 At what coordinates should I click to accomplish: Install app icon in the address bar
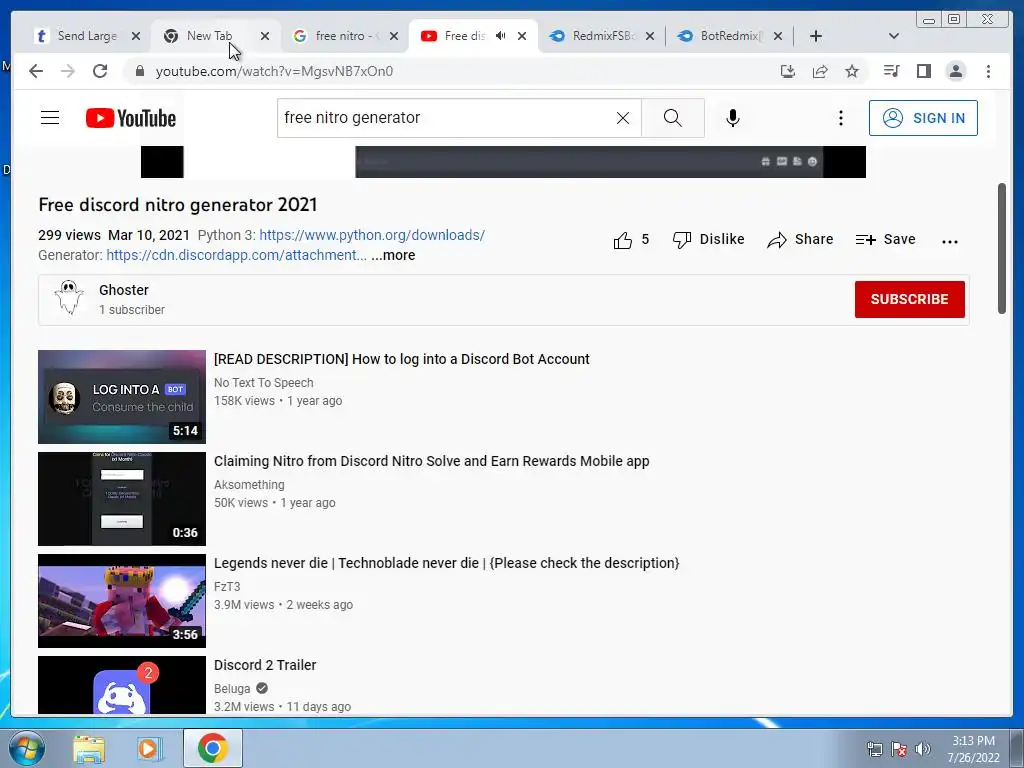pyautogui.click(x=788, y=71)
